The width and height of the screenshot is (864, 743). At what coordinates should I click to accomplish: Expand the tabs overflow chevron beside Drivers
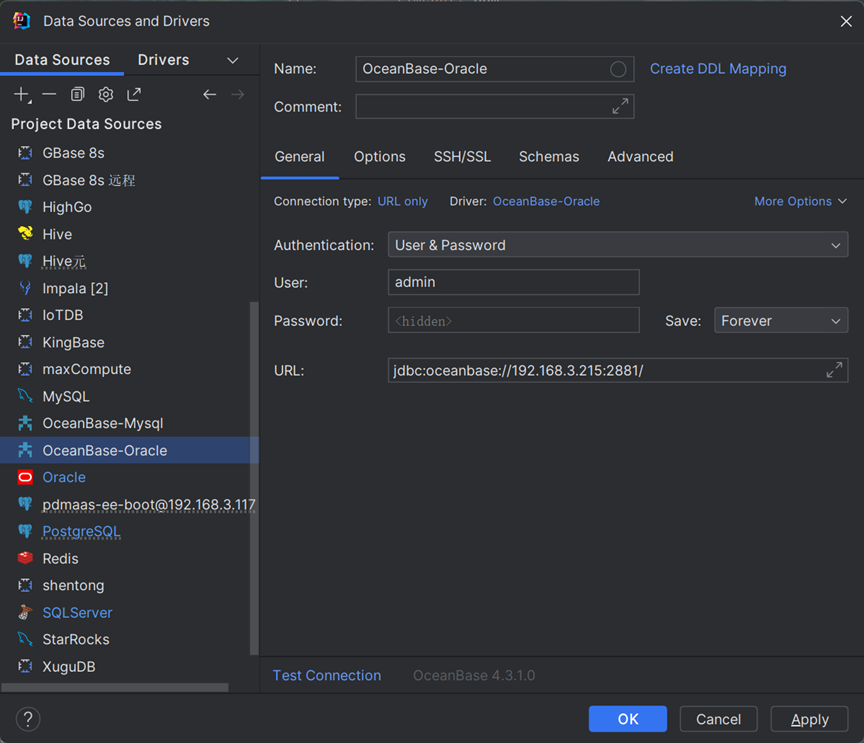point(233,60)
